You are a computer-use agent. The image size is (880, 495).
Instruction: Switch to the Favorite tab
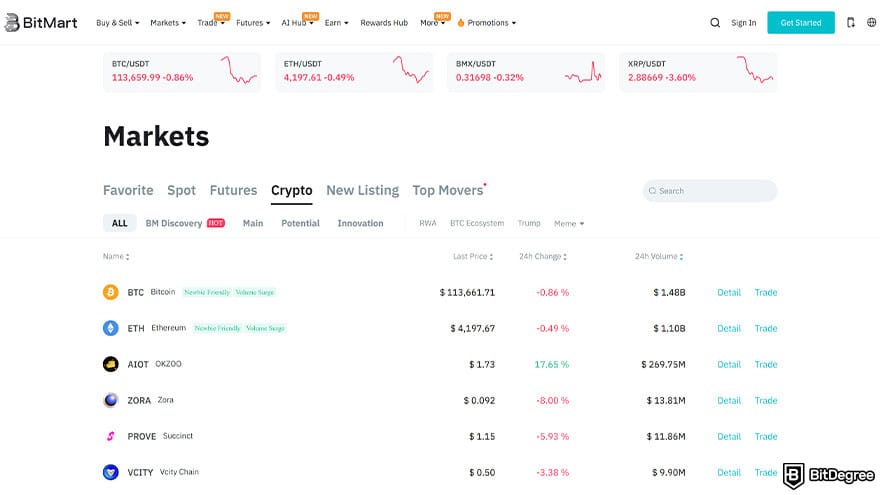tap(128, 190)
